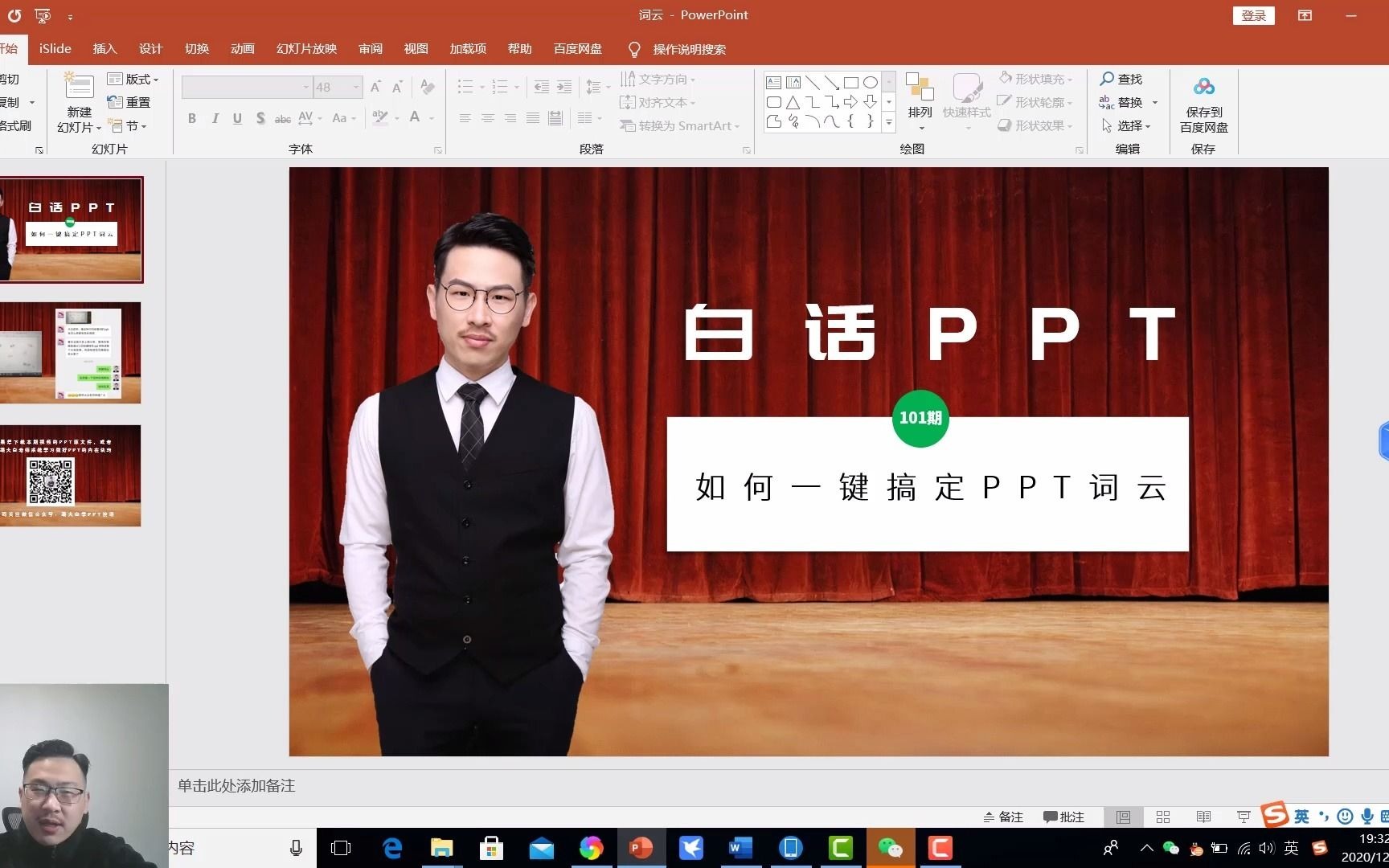The image size is (1389, 868).
Task: Open Align Text (对齐文本) dropdown
Action: pyautogui.click(x=658, y=102)
